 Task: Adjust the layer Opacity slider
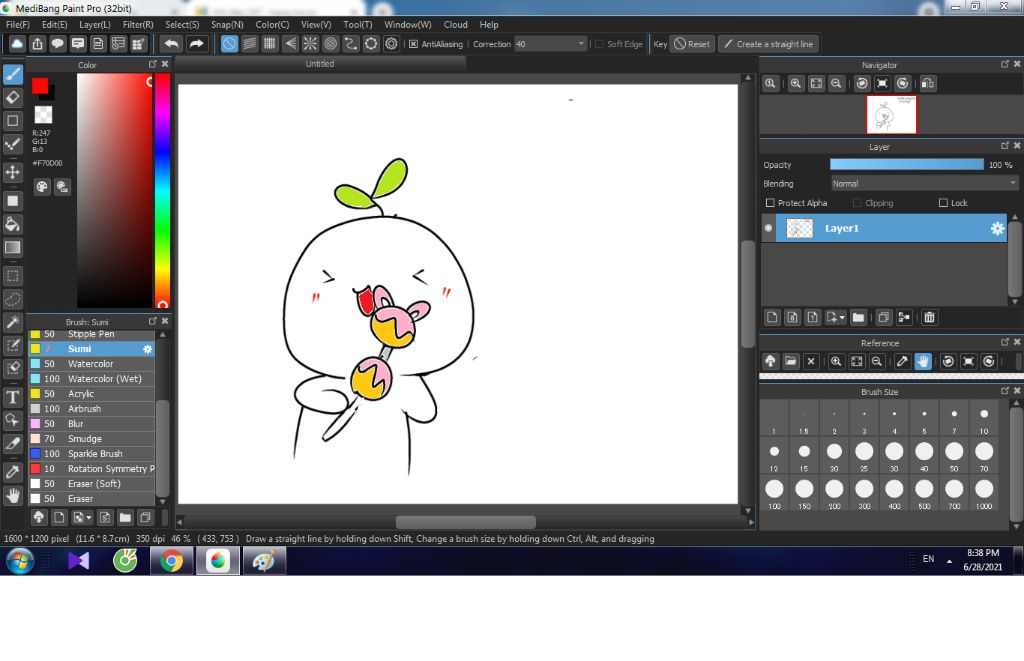[x=906, y=165]
